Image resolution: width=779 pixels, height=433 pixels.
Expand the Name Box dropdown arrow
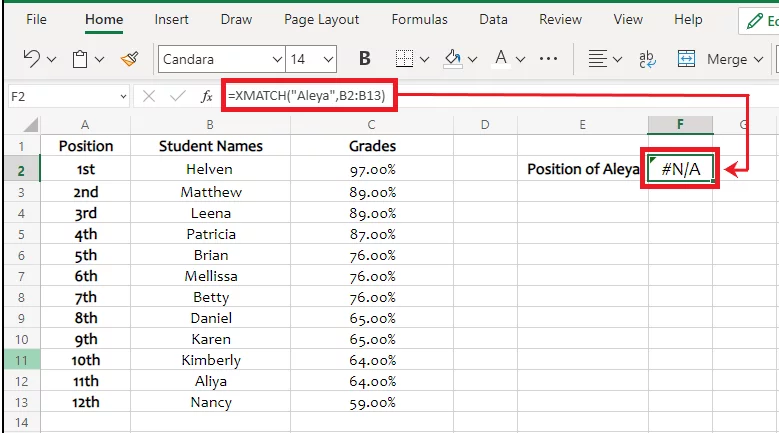pyautogui.click(x=123, y=97)
